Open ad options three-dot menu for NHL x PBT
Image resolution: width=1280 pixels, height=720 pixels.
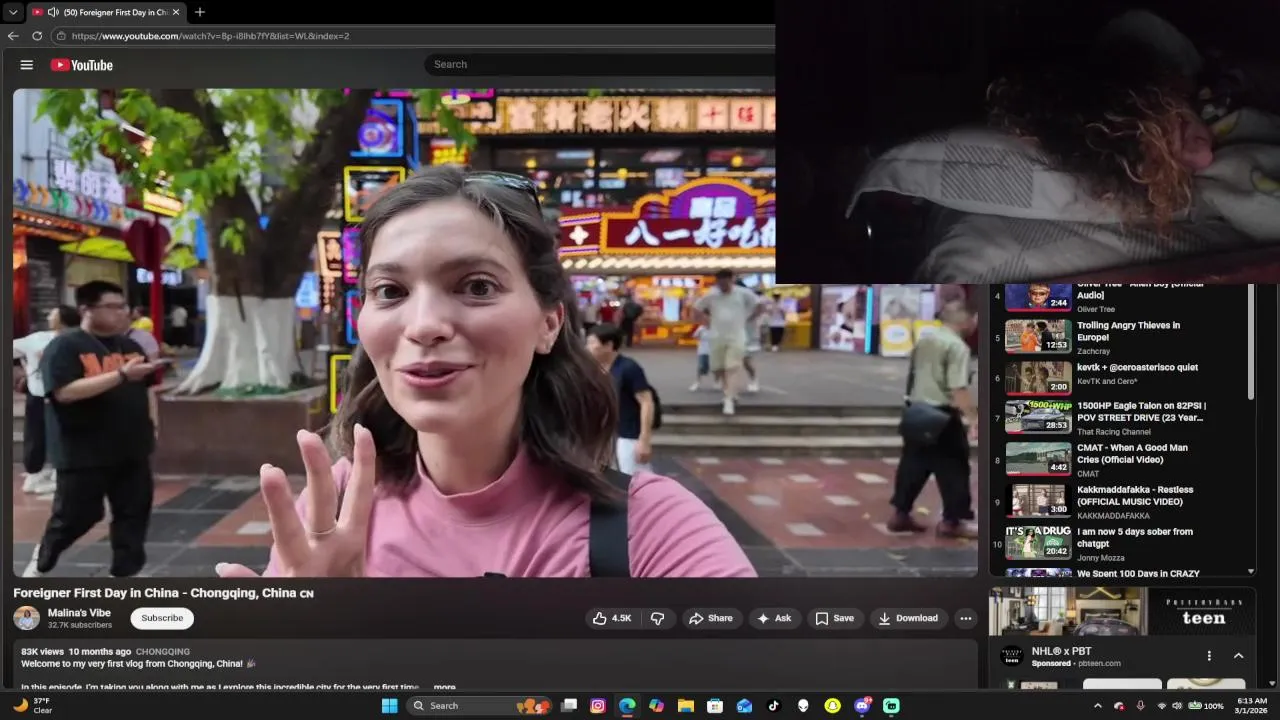pyautogui.click(x=1209, y=656)
